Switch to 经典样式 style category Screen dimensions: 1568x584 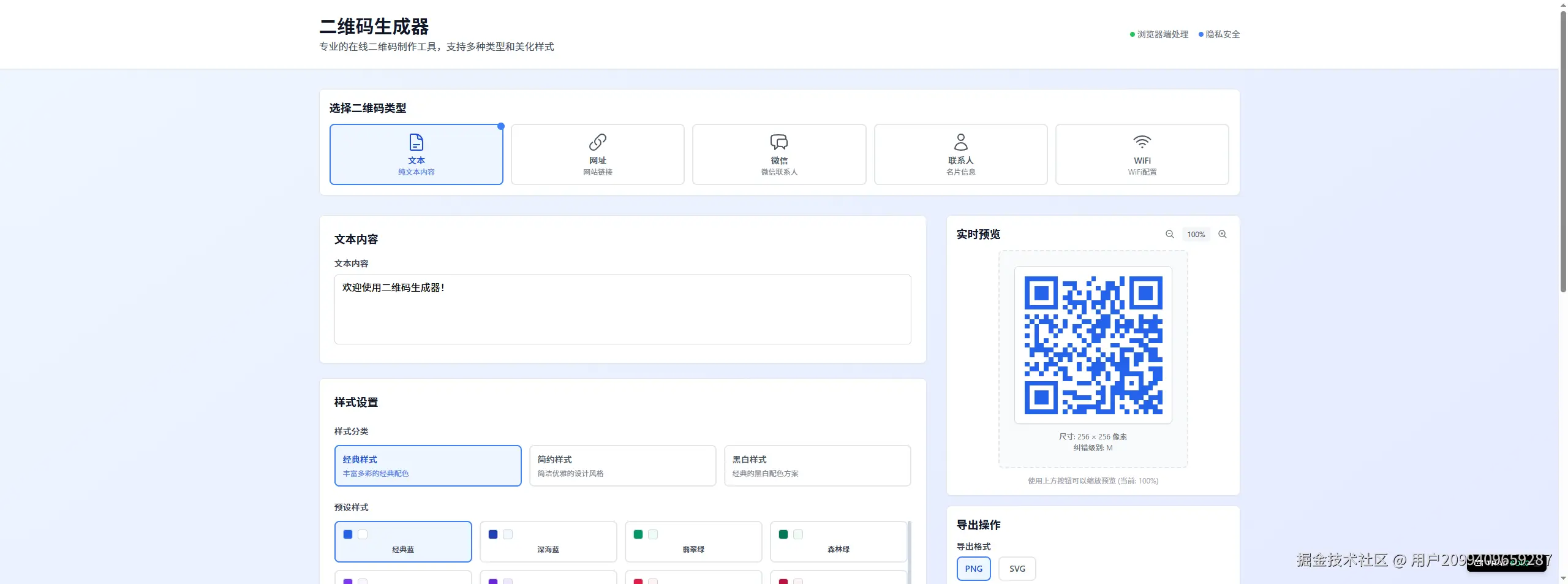tap(428, 466)
